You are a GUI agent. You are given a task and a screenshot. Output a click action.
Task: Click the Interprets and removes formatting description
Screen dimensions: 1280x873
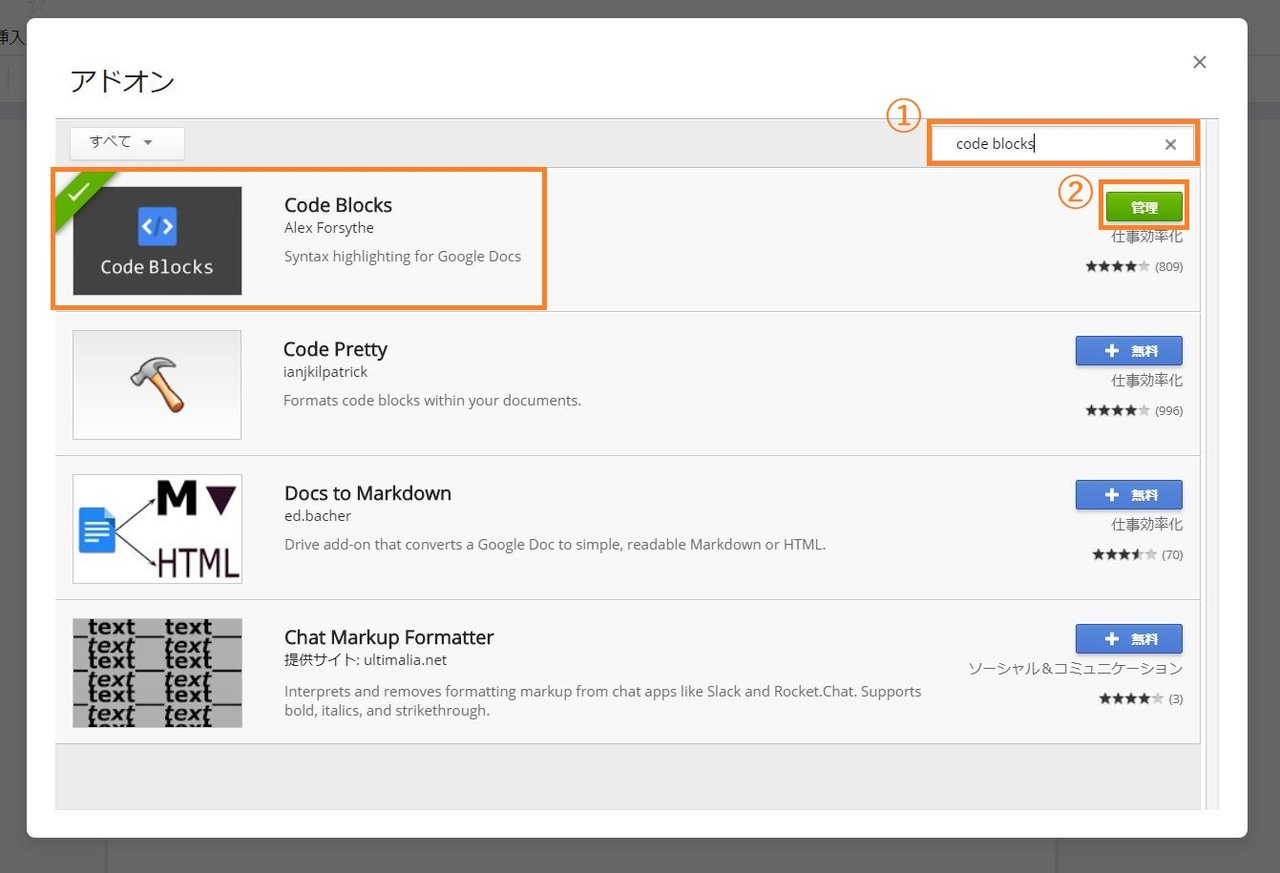(x=603, y=701)
